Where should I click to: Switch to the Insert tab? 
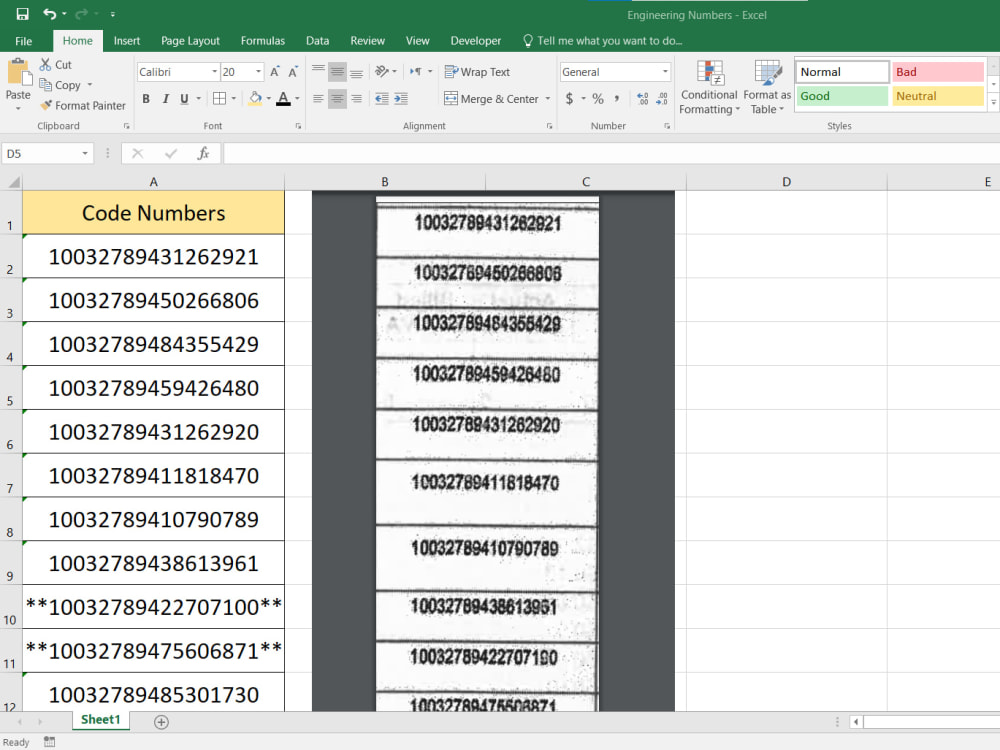click(127, 41)
